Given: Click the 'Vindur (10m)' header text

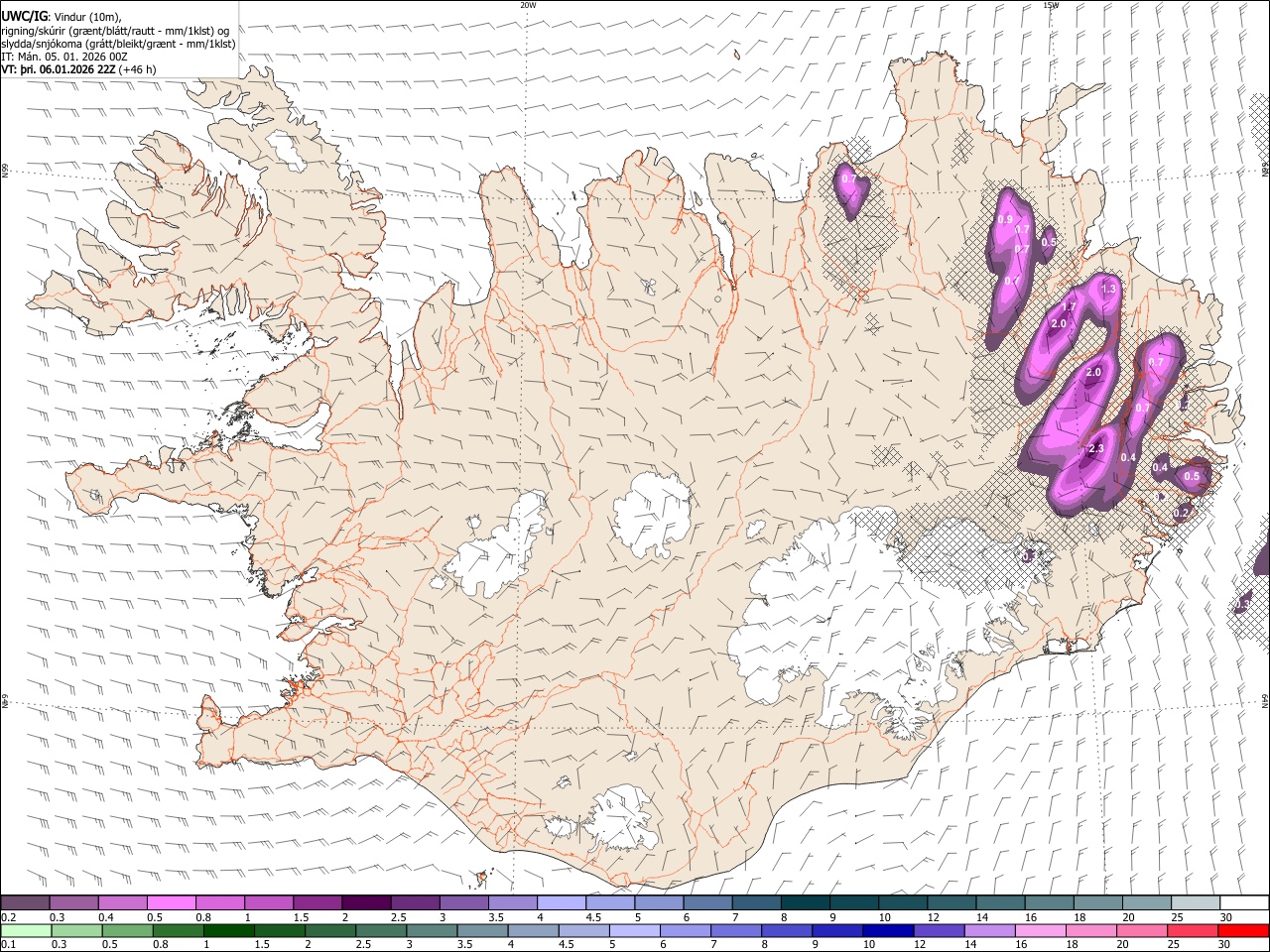Looking at the screenshot, I should [85, 16].
